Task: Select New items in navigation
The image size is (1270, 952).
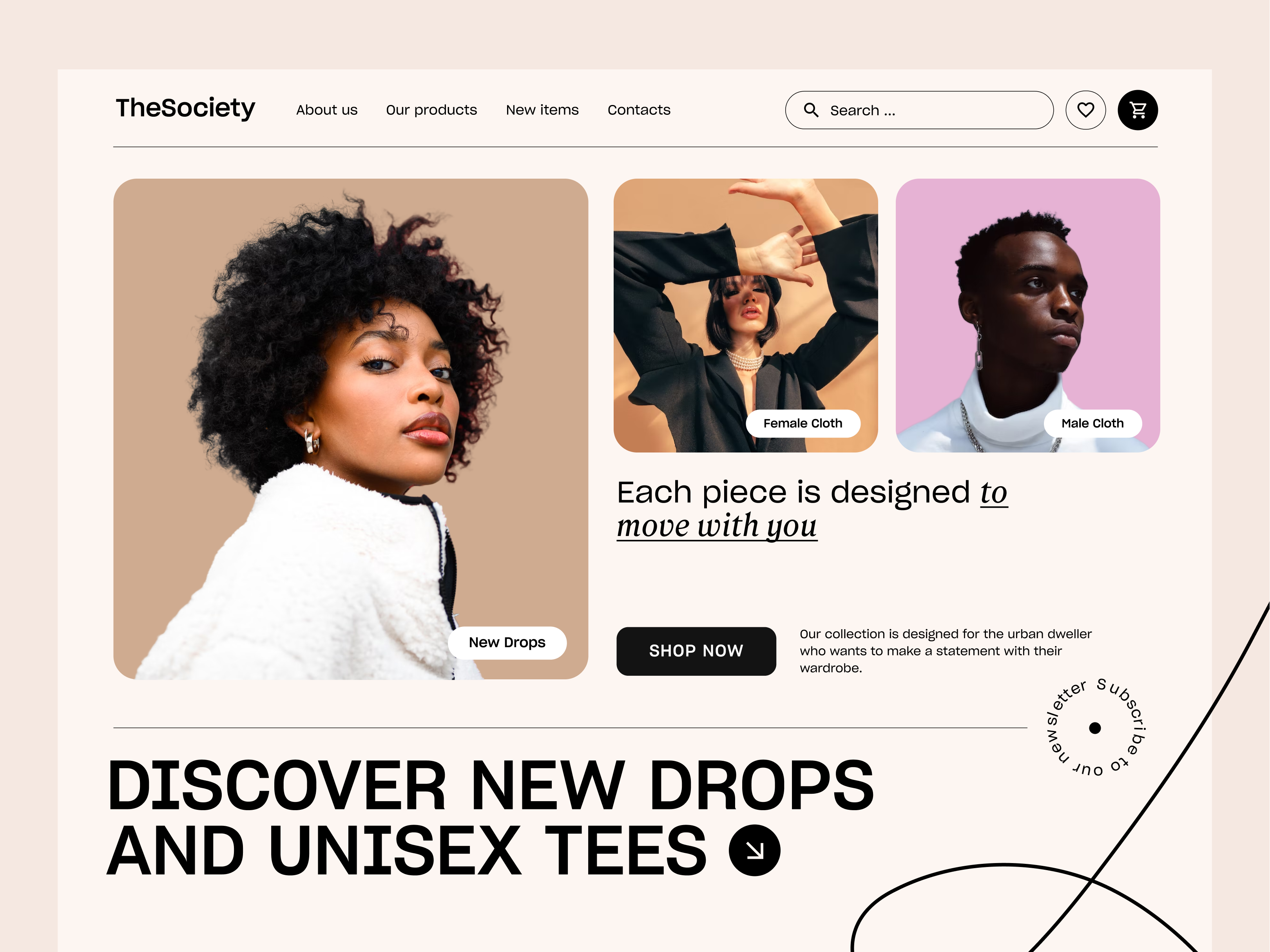Action: 542,110
